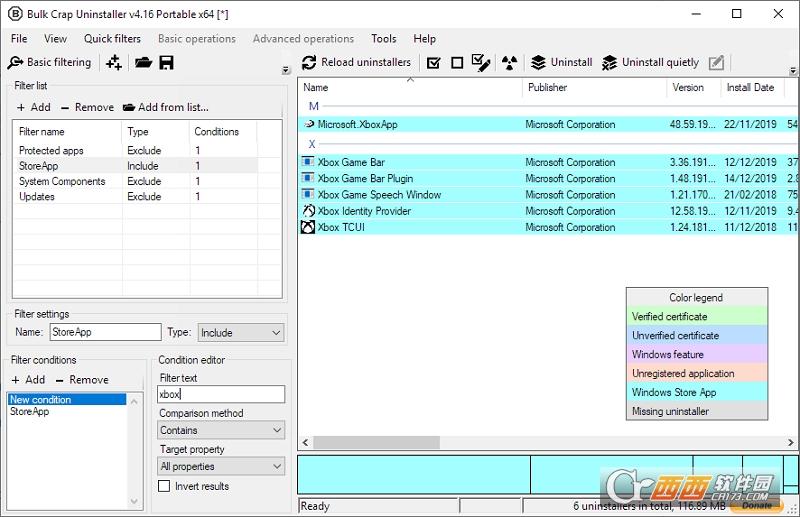Toggle the Invert results checkbox
The image size is (800, 517).
tap(164, 486)
